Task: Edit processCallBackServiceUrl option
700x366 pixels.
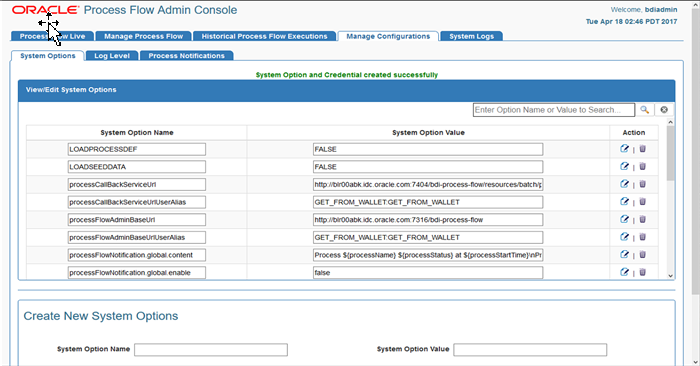Action: pyautogui.click(x=624, y=184)
